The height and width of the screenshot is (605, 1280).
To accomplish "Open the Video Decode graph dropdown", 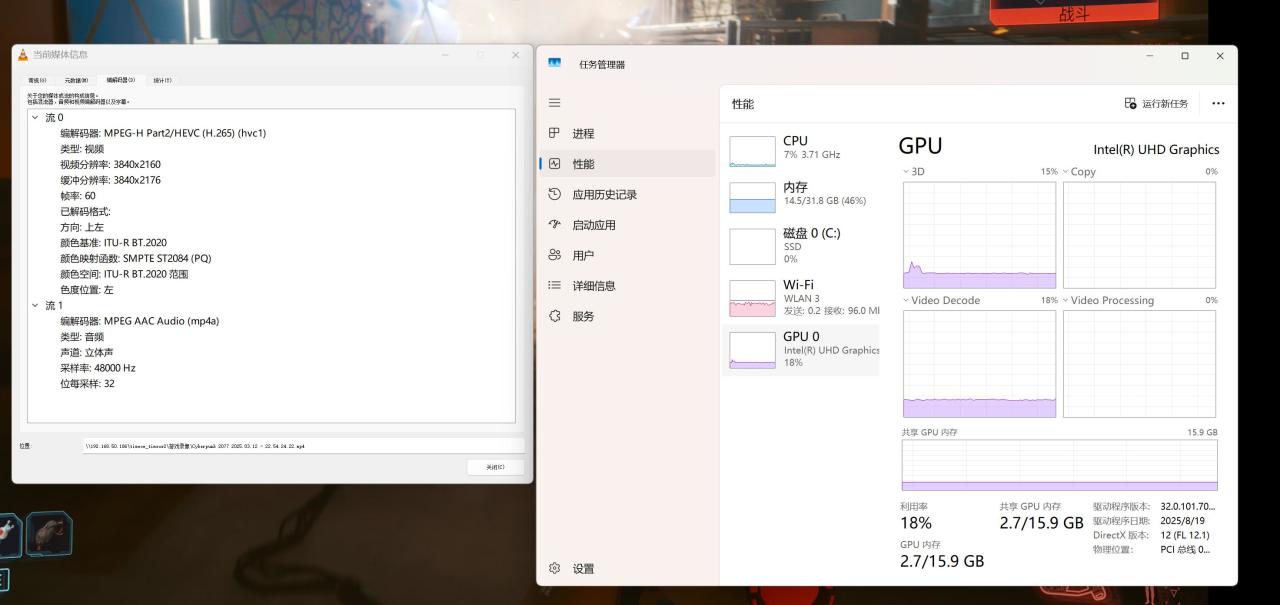I will tap(906, 300).
